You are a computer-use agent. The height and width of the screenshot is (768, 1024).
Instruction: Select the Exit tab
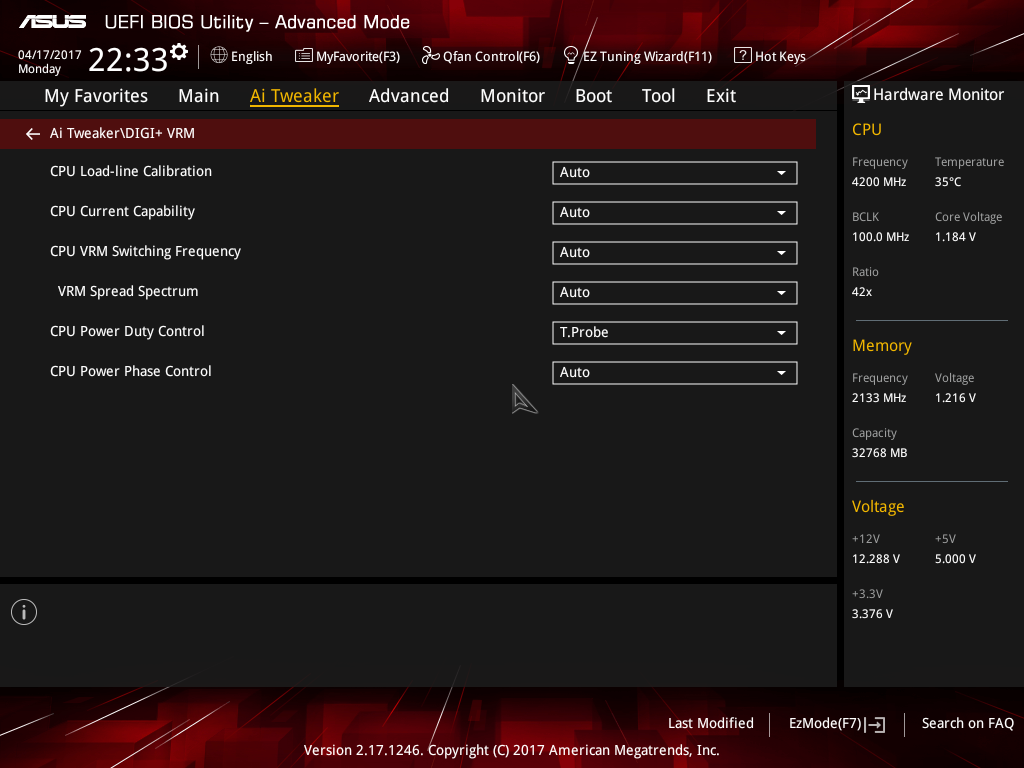pyautogui.click(x=721, y=96)
